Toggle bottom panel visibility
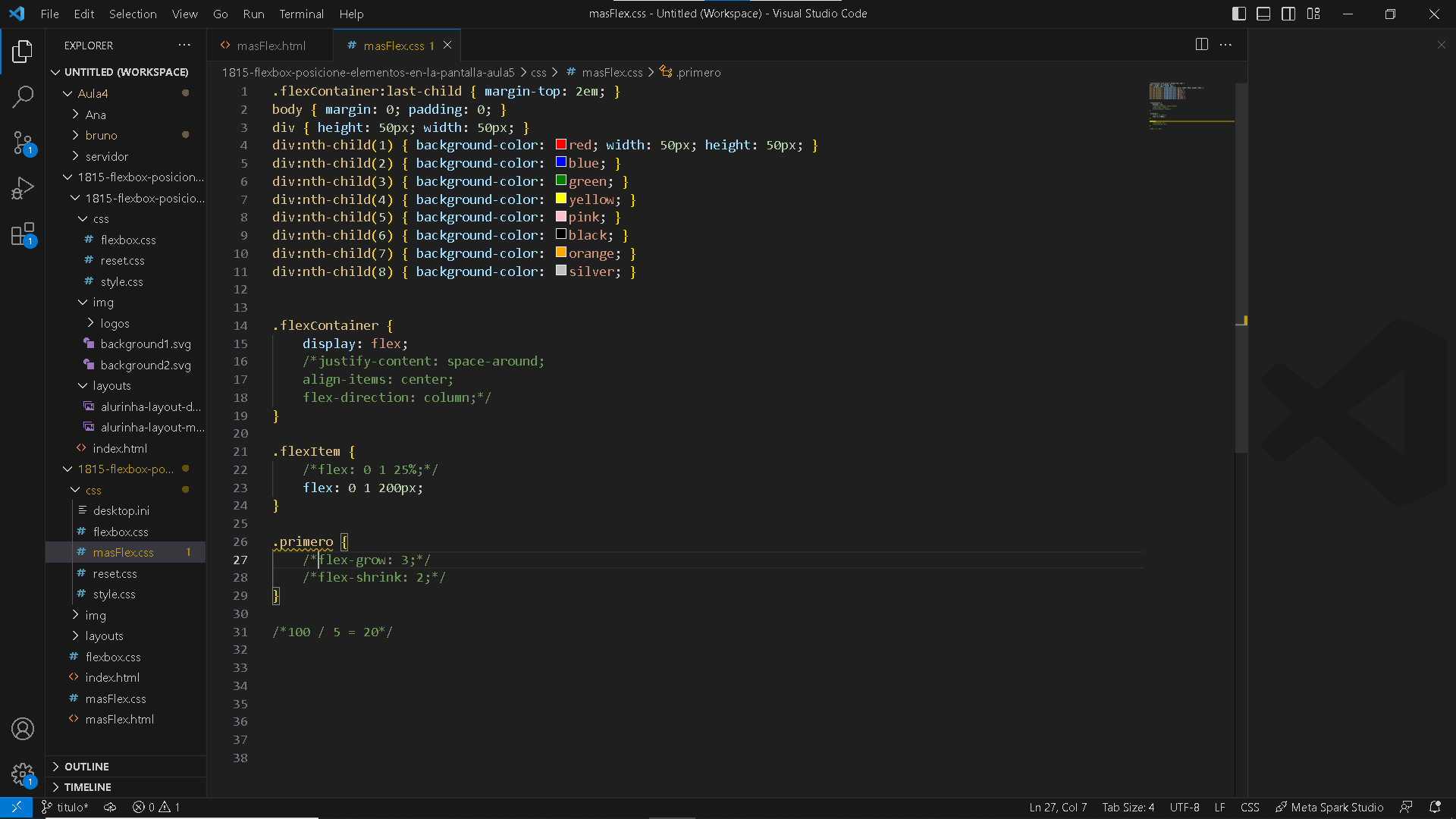The width and height of the screenshot is (1456, 819). tap(1263, 14)
